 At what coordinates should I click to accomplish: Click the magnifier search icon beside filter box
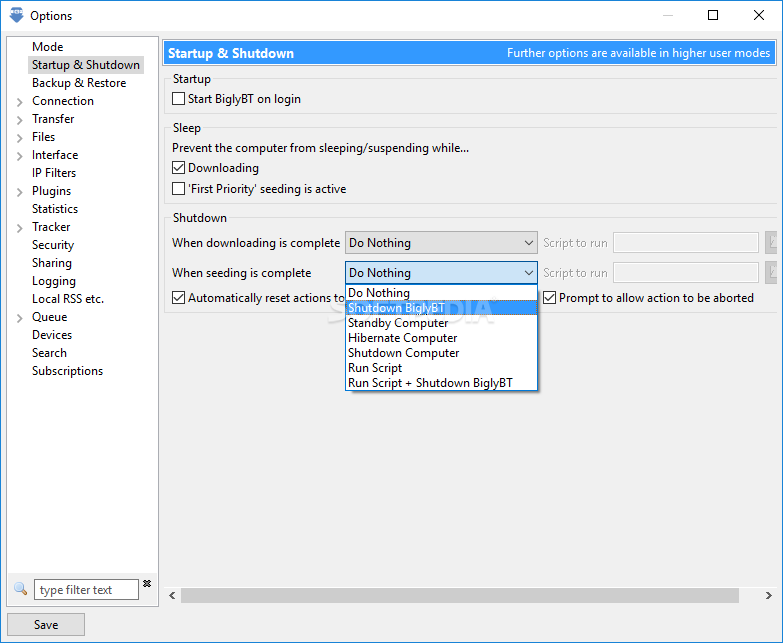pos(20,589)
